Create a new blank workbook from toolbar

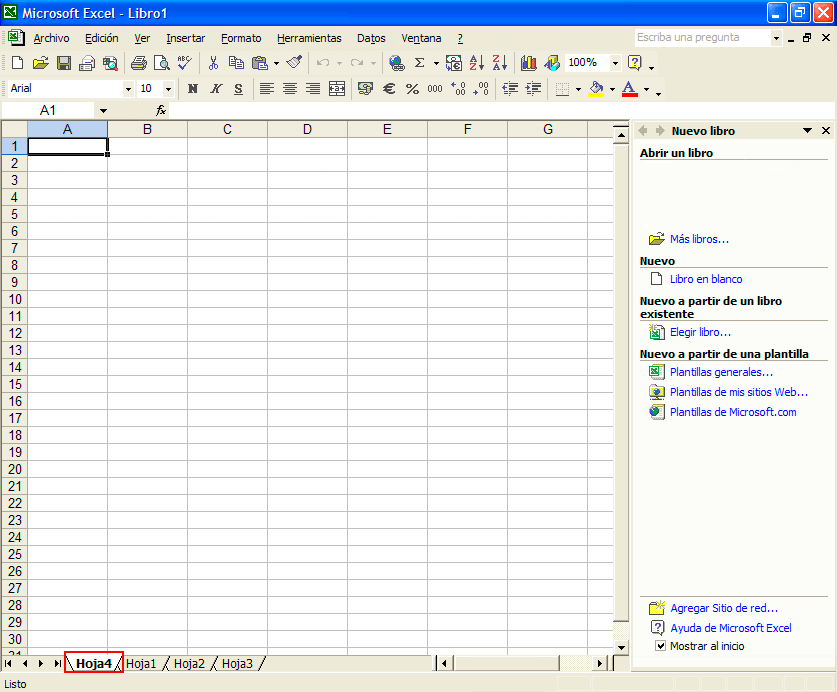click(17, 63)
